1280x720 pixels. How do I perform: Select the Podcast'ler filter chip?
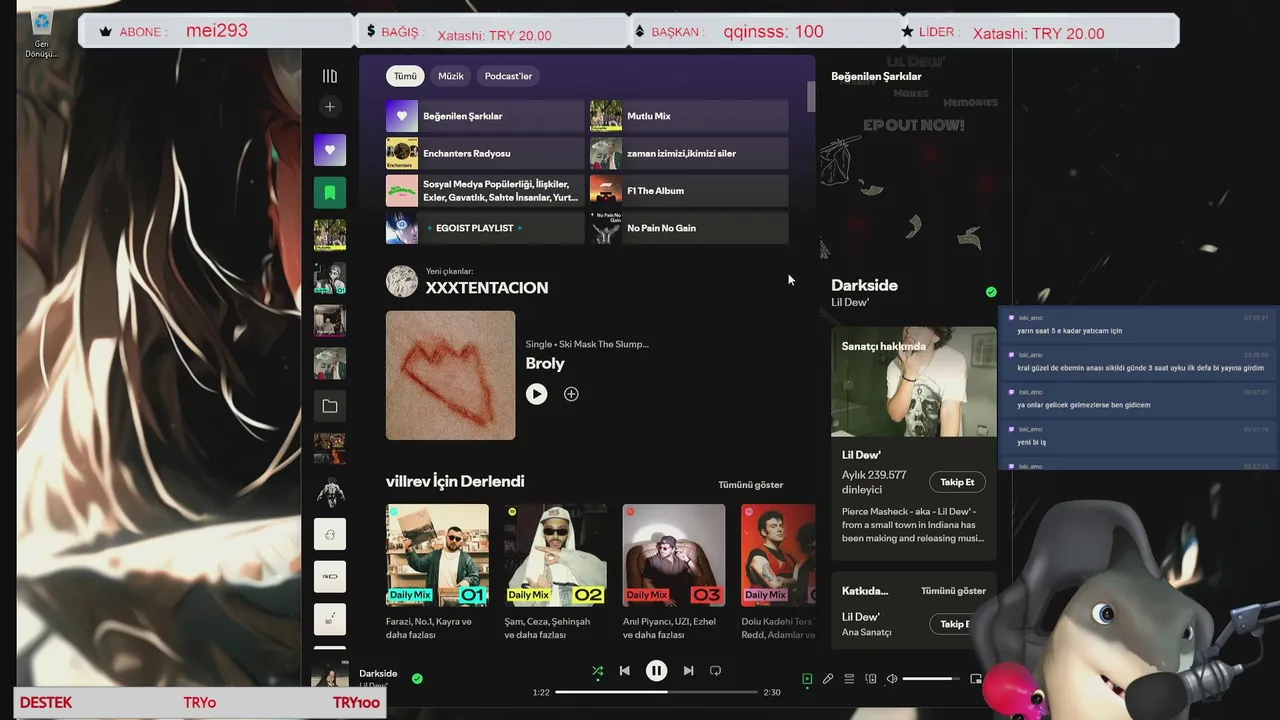pos(508,76)
